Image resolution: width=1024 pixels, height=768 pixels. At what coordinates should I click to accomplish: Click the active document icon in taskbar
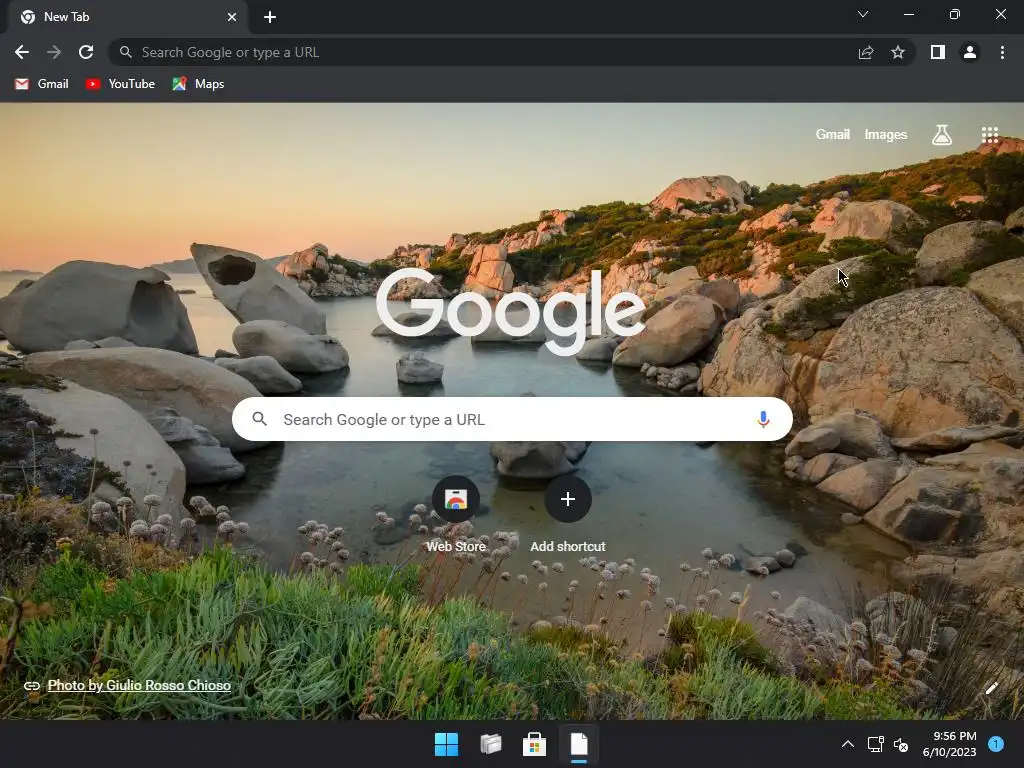[579, 744]
